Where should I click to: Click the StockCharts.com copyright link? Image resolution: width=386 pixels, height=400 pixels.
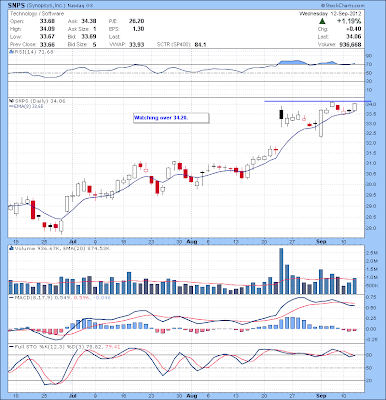click(x=342, y=6)
